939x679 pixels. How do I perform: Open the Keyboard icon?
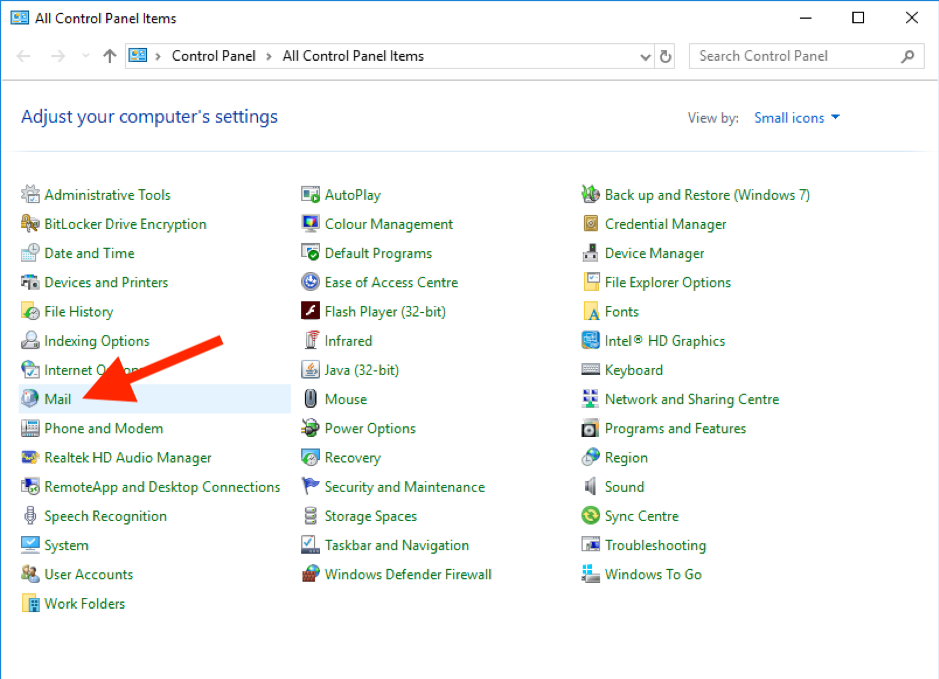[590, 370]
